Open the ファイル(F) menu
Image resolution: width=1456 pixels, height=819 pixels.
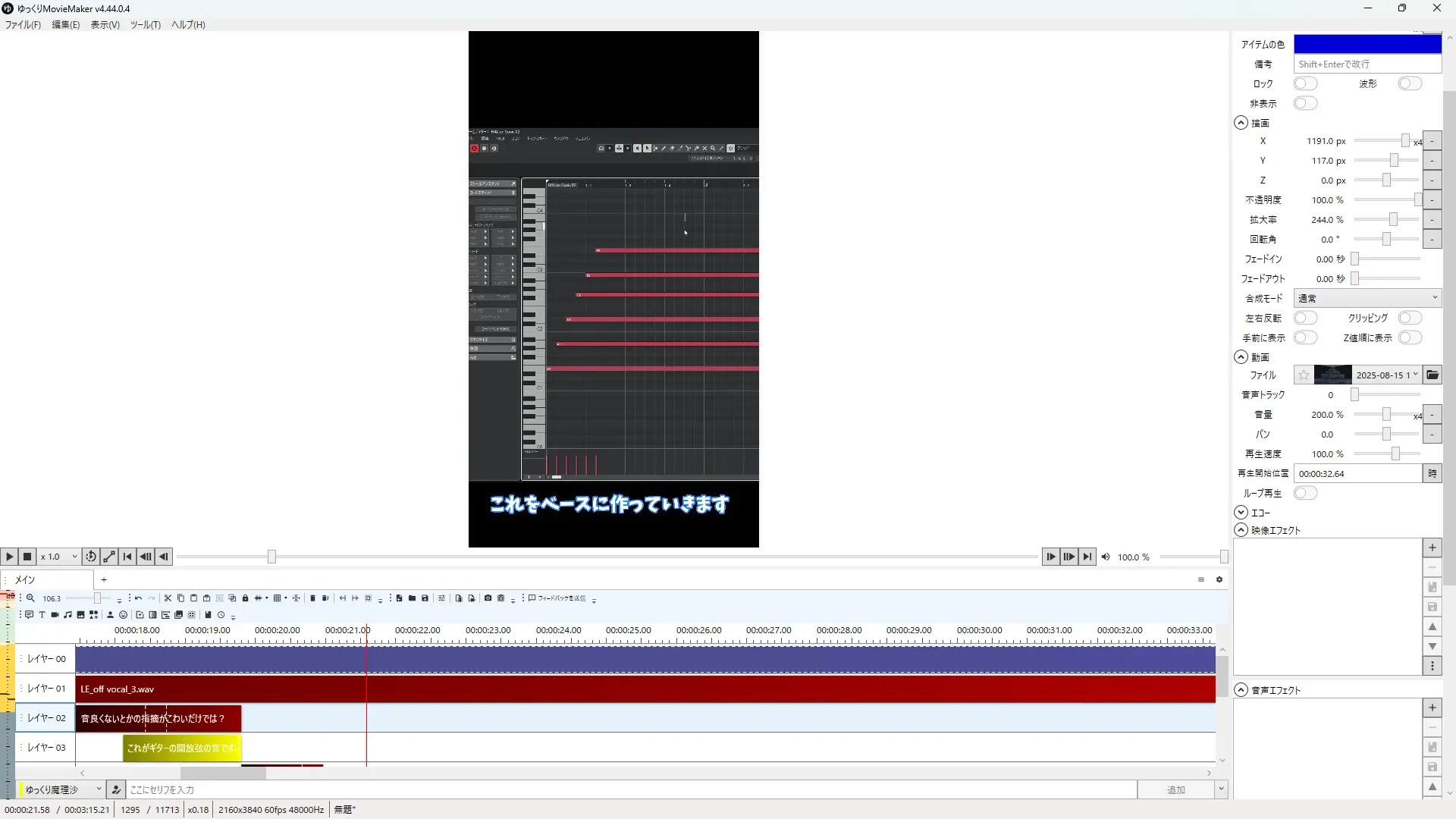[23, 25]
